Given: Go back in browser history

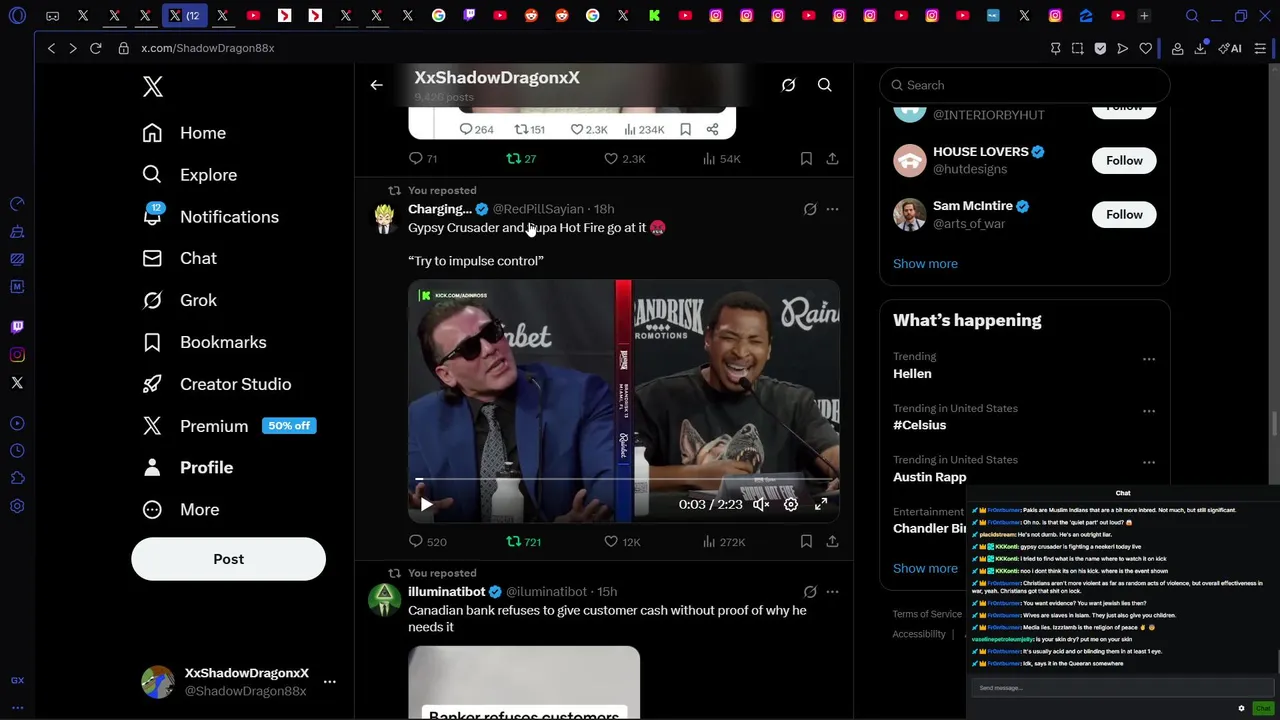Looking at the screenshot, I should tap(51, 48).
